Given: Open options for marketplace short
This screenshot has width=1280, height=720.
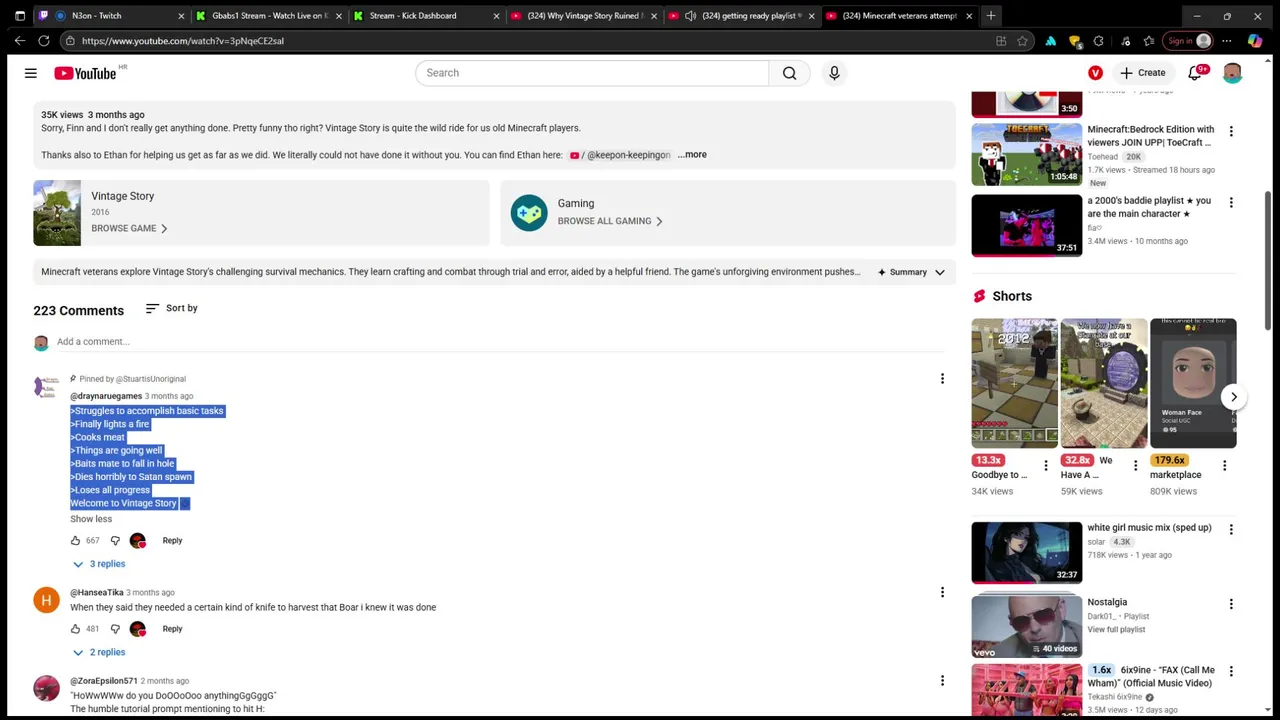Looking at the screenshot, I should [1225, 466].
